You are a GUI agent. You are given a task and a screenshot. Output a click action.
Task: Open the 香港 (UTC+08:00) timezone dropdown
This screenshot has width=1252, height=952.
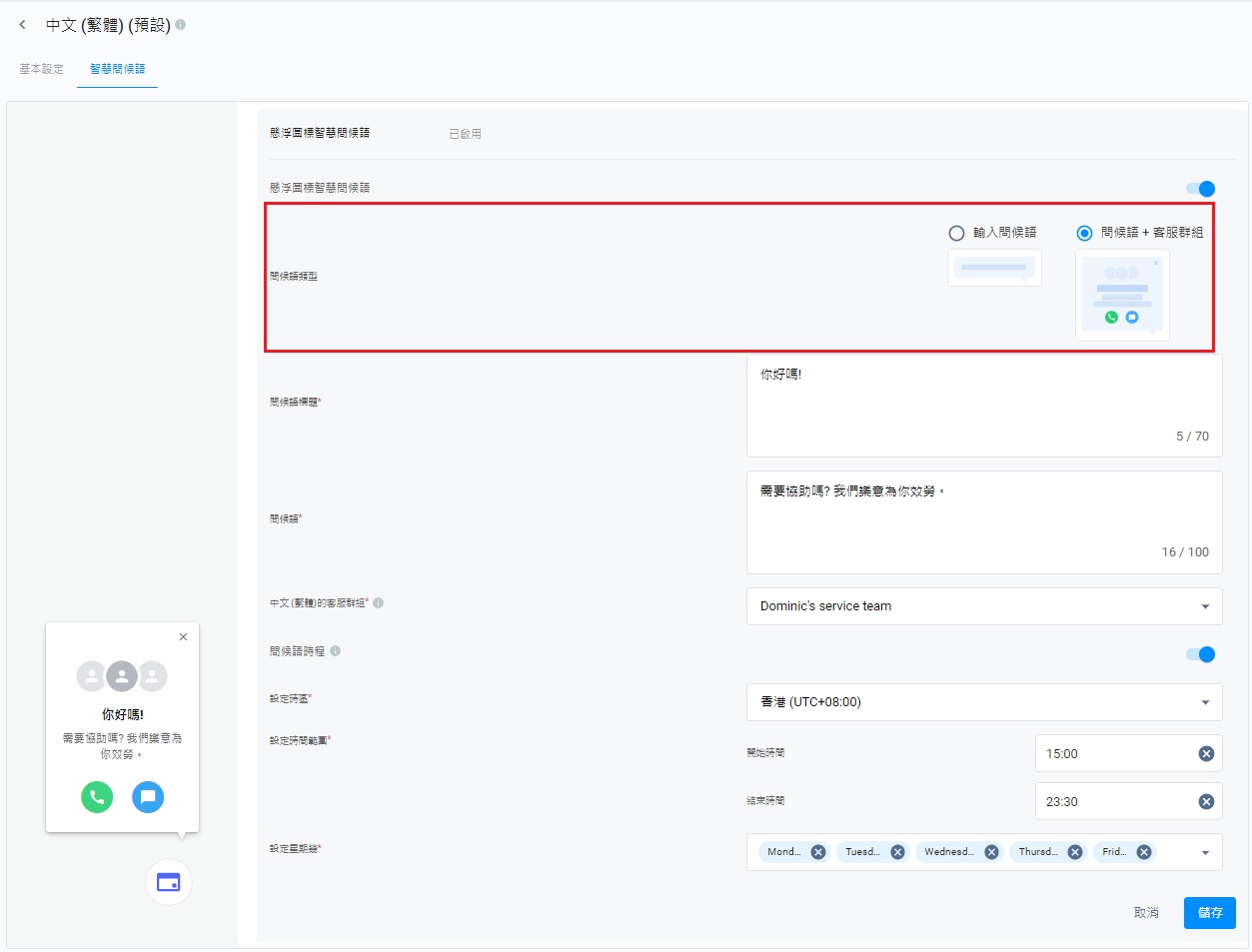point(984,702)
